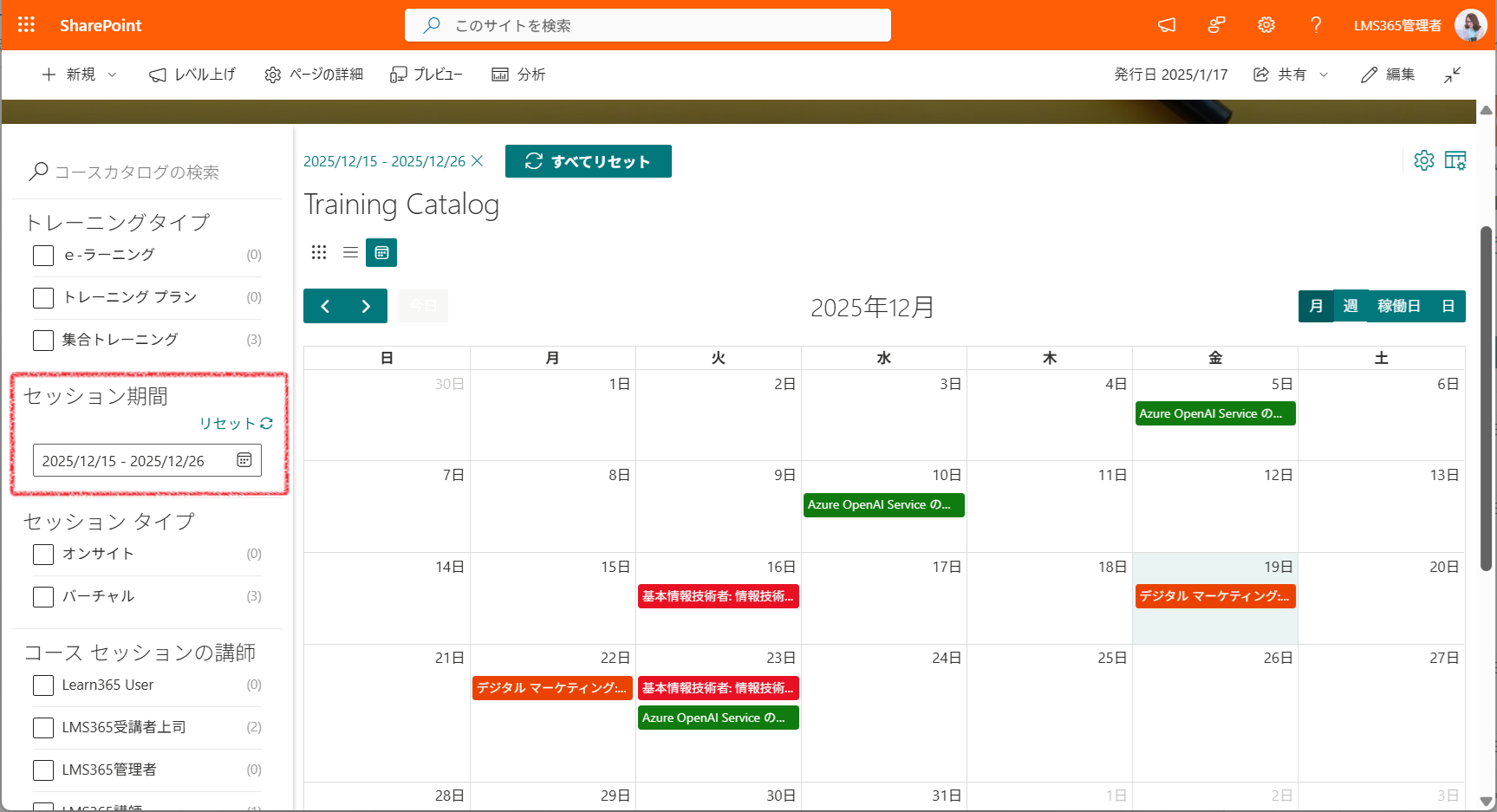
Task: Check the Learn365 User instructor checkbox
Action: 43,685
